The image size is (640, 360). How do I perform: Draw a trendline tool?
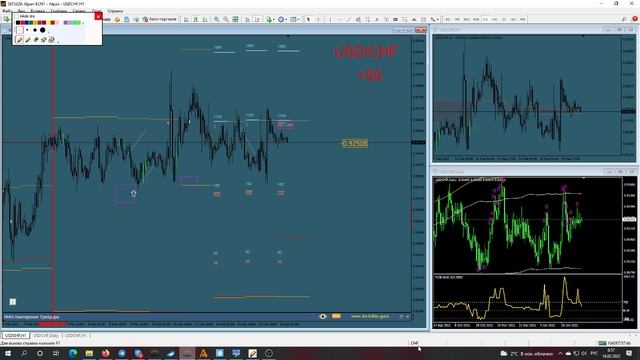pos(349,19)
